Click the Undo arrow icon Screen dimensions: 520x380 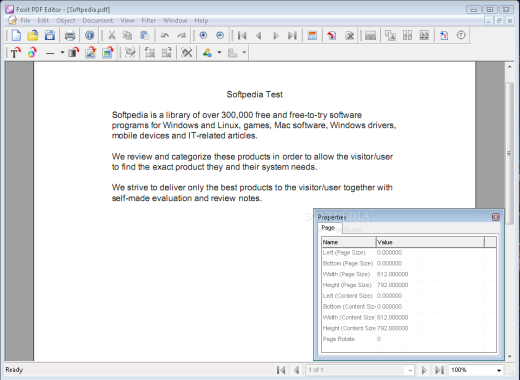pyautogui.click(x=165, y=35)
